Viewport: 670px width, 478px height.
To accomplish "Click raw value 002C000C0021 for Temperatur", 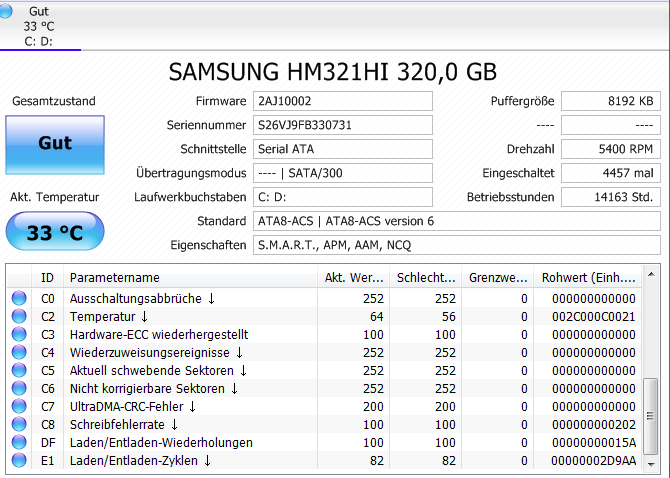I will pyautogui.click(x=594, y=317).
